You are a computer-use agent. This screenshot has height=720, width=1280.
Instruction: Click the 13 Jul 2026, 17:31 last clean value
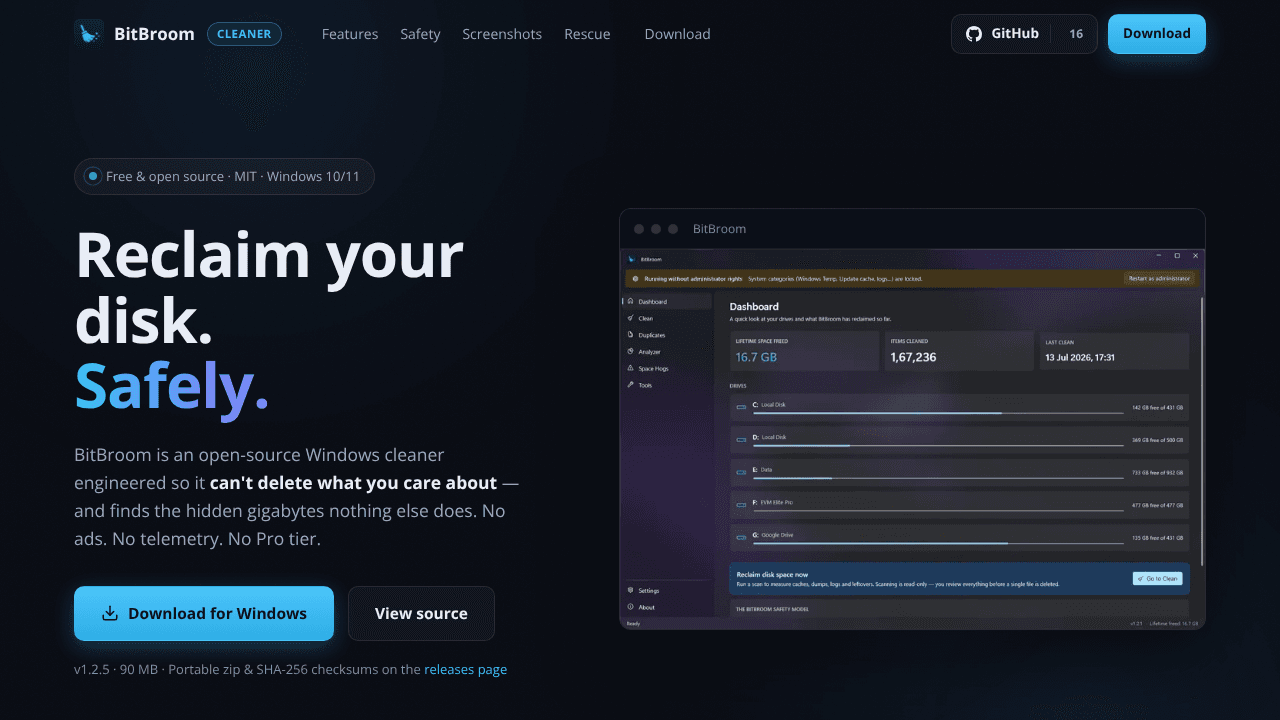[1080, 357]
